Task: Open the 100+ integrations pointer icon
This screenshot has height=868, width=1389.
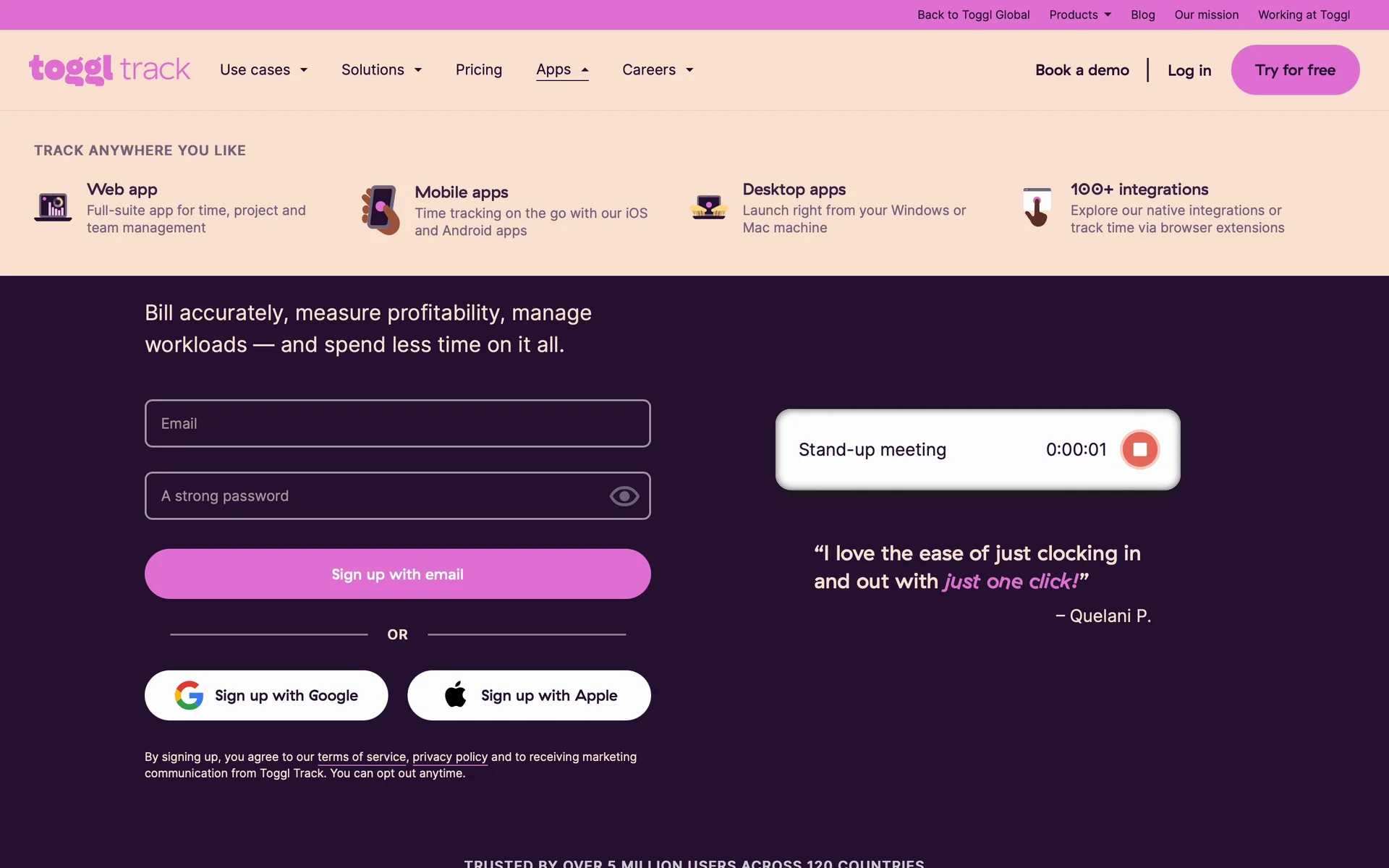Action: coord(1037,207)
